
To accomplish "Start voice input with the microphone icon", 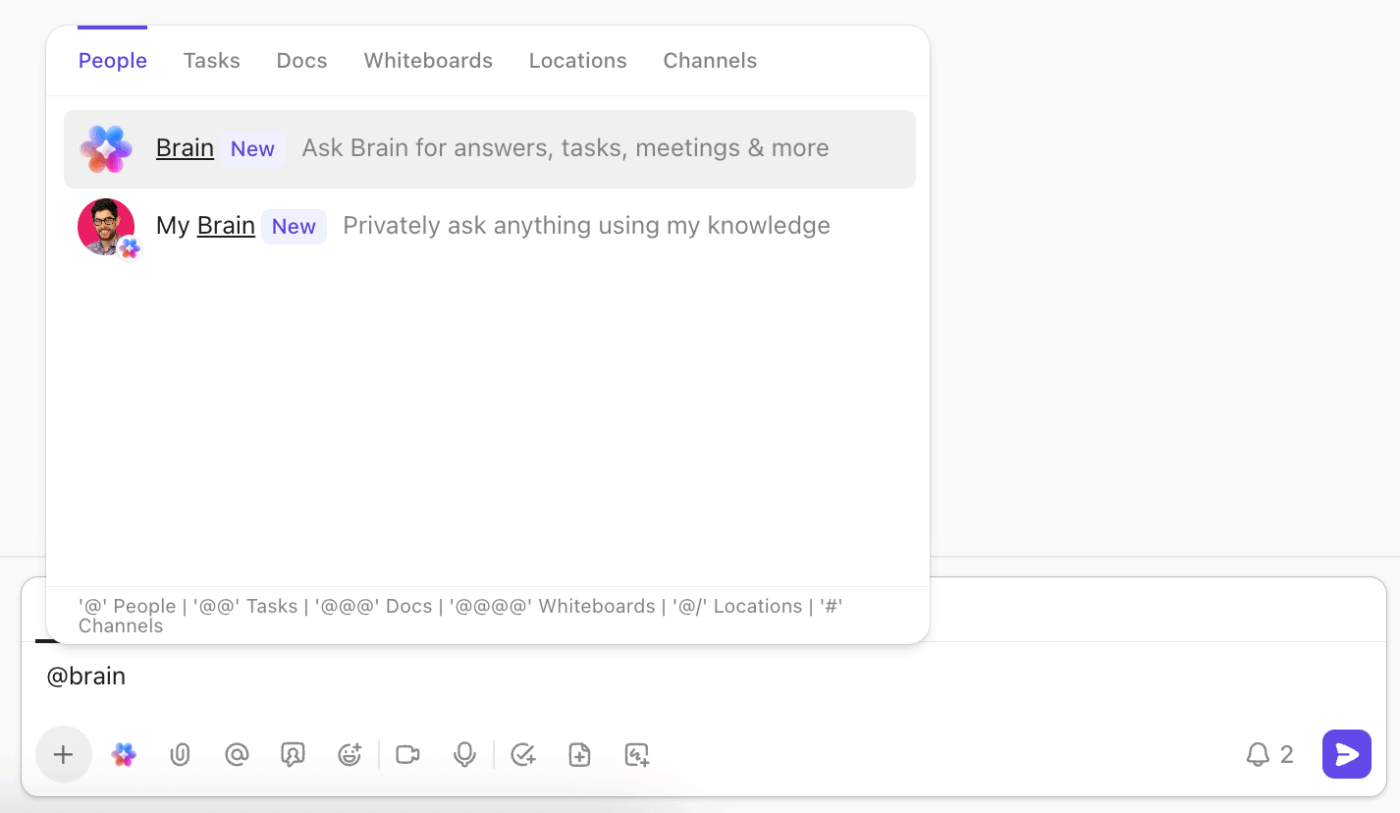I will click(464, 754).
